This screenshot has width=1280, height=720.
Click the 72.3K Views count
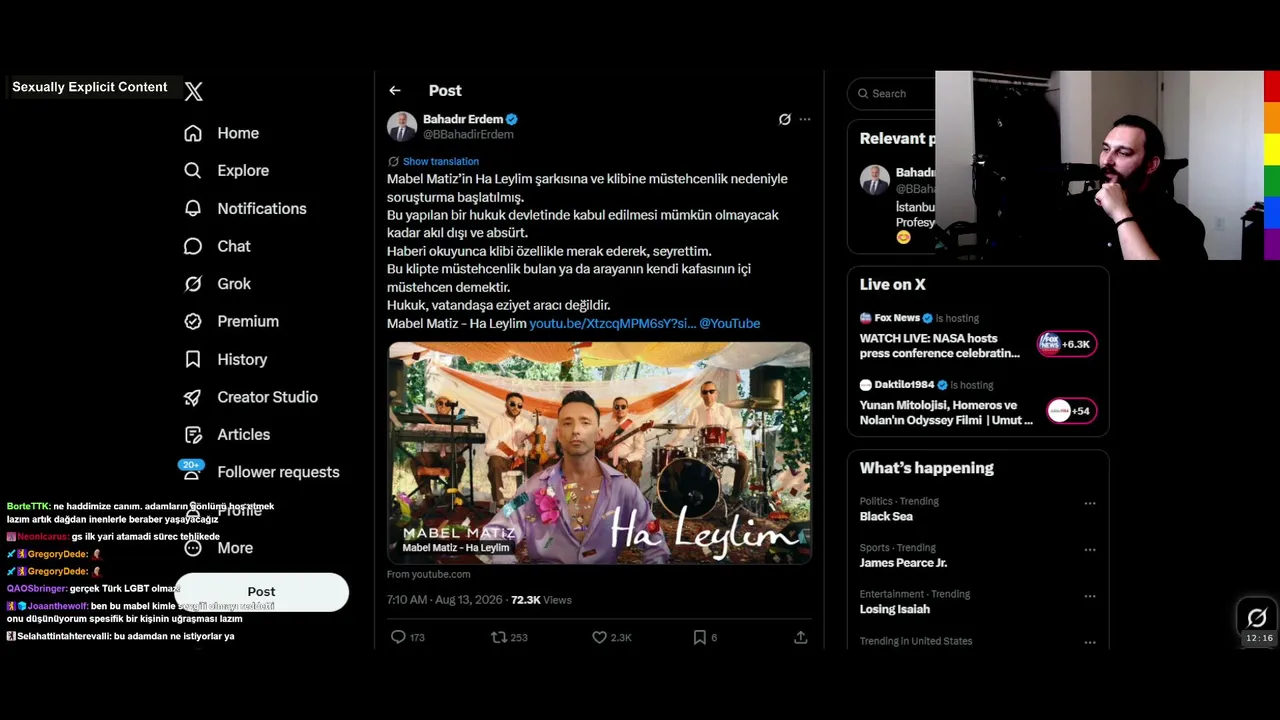coord(541,600)
